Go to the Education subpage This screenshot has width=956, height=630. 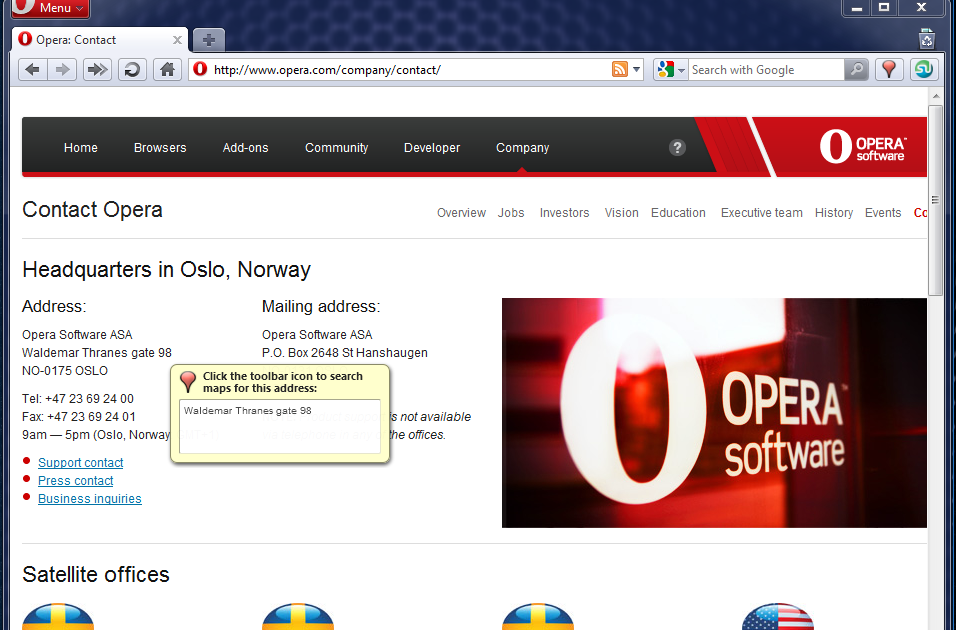(678, 213)
